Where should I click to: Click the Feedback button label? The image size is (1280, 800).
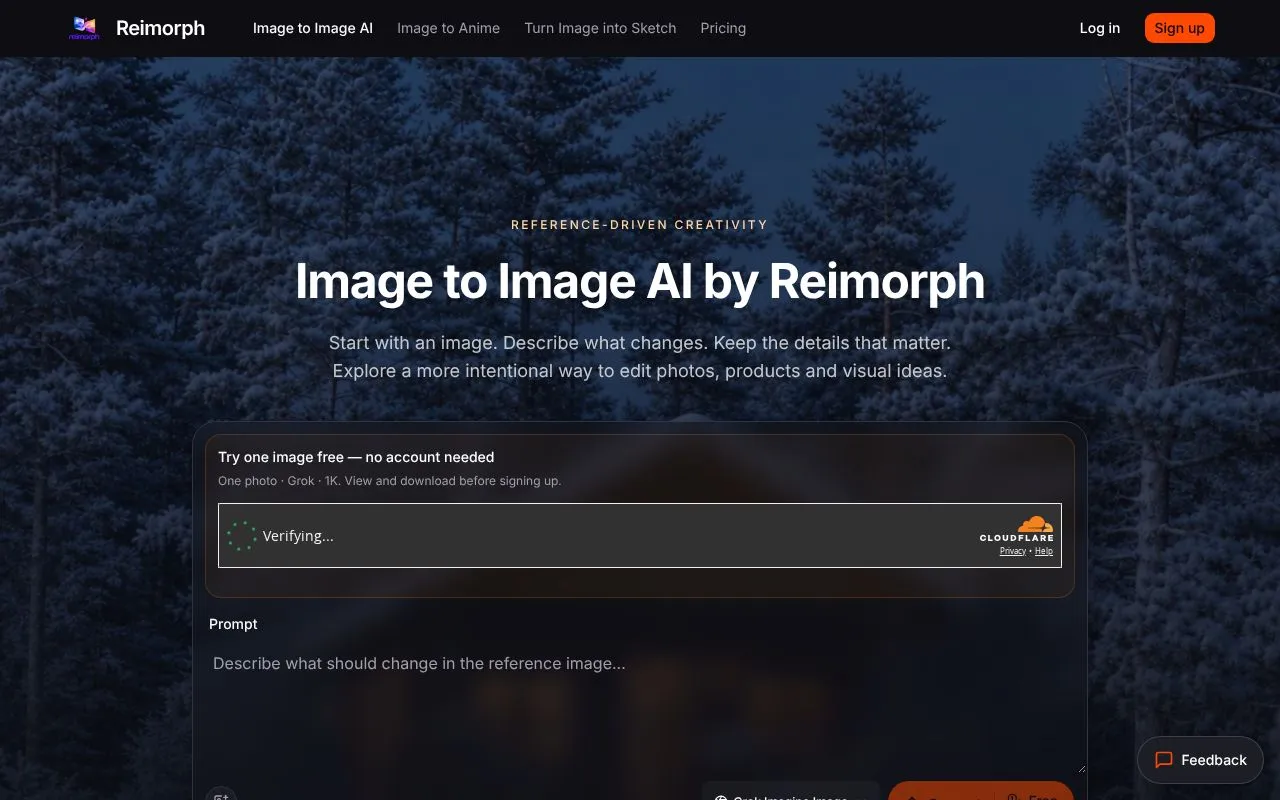1214,760
